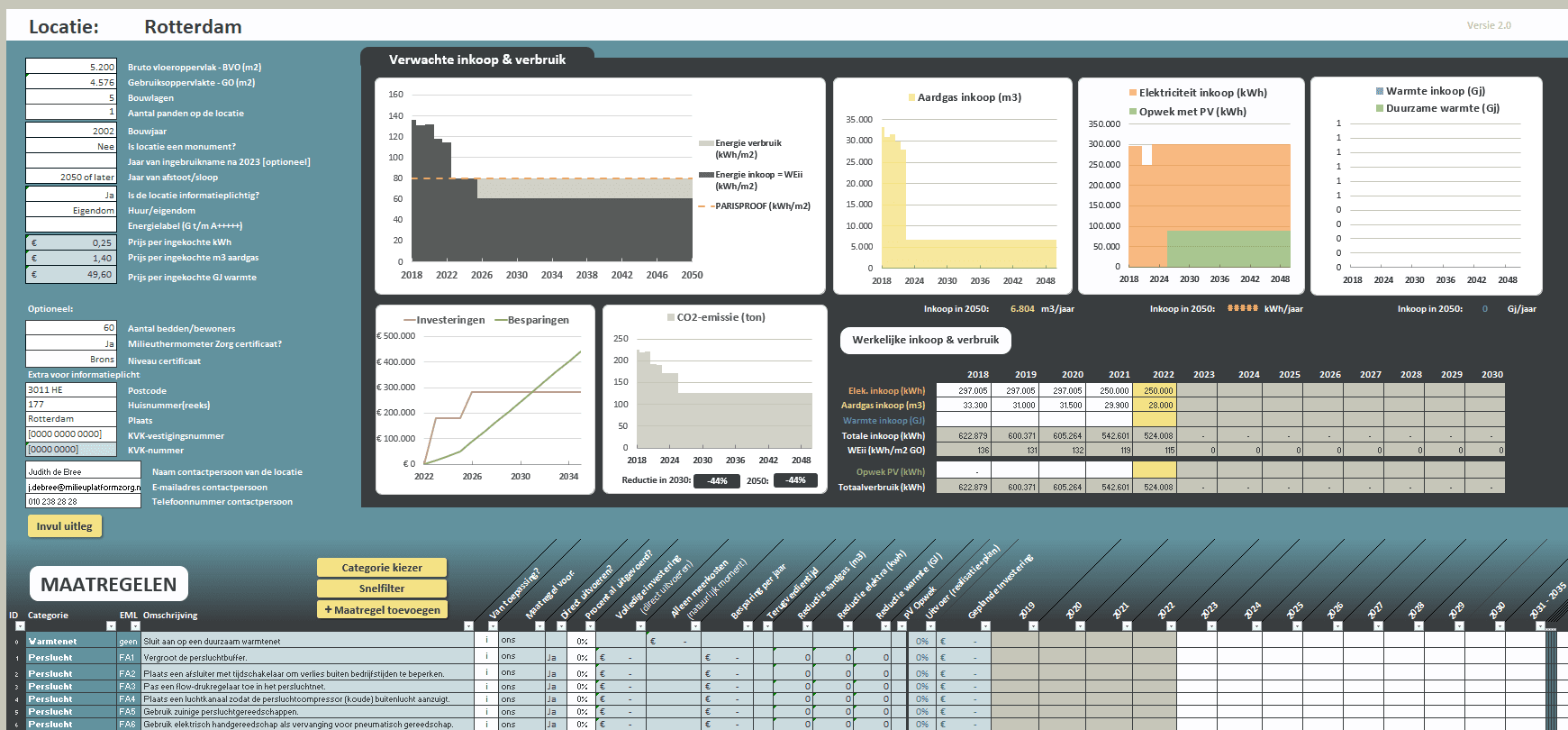This screenshot has width=1568, height=730.
Task: Click the '-44%' reduction 2030 value
Action: pos(717,480)
